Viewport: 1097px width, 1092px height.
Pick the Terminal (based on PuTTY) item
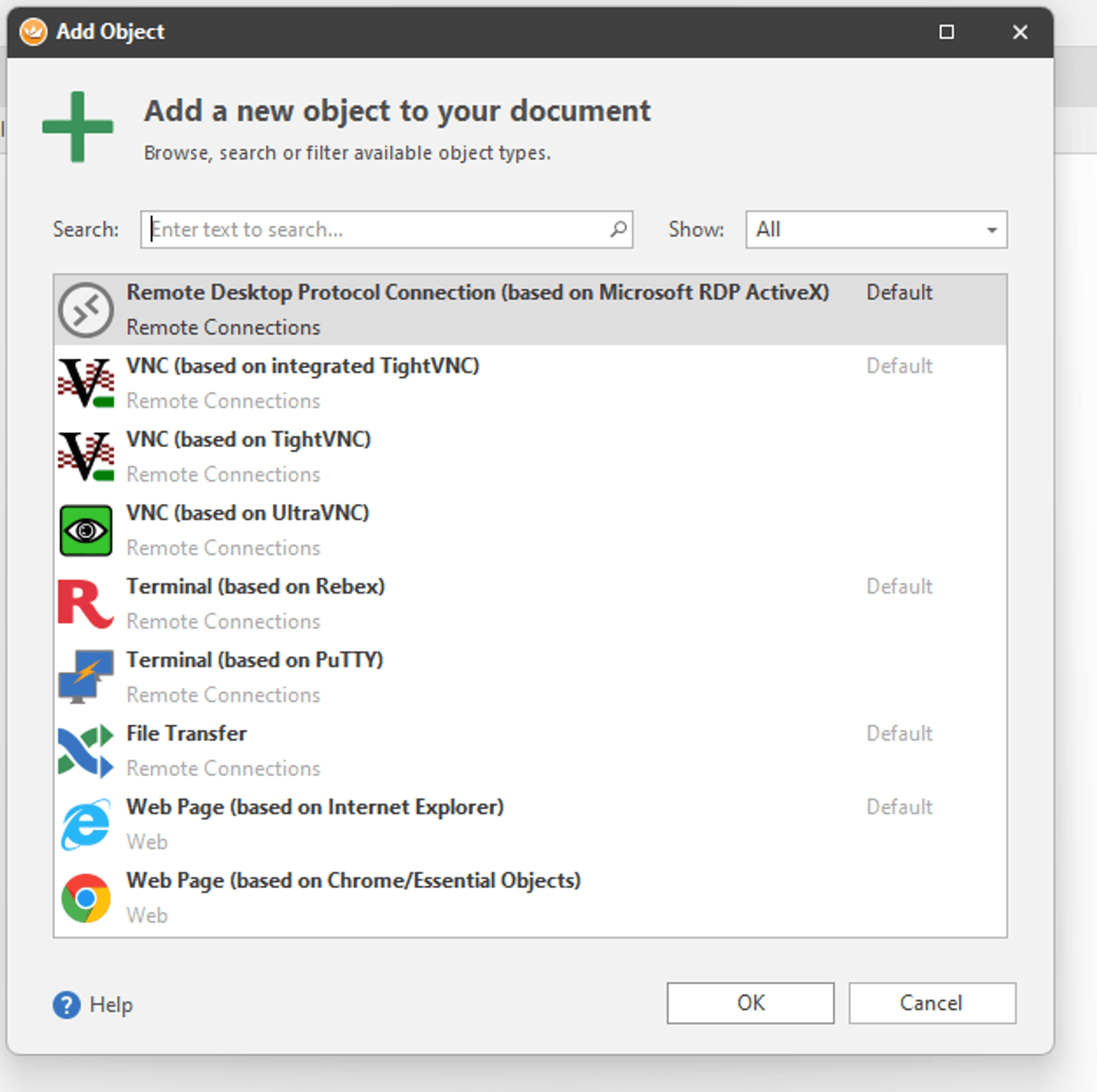pyautogui.click(x=255, y=660)
